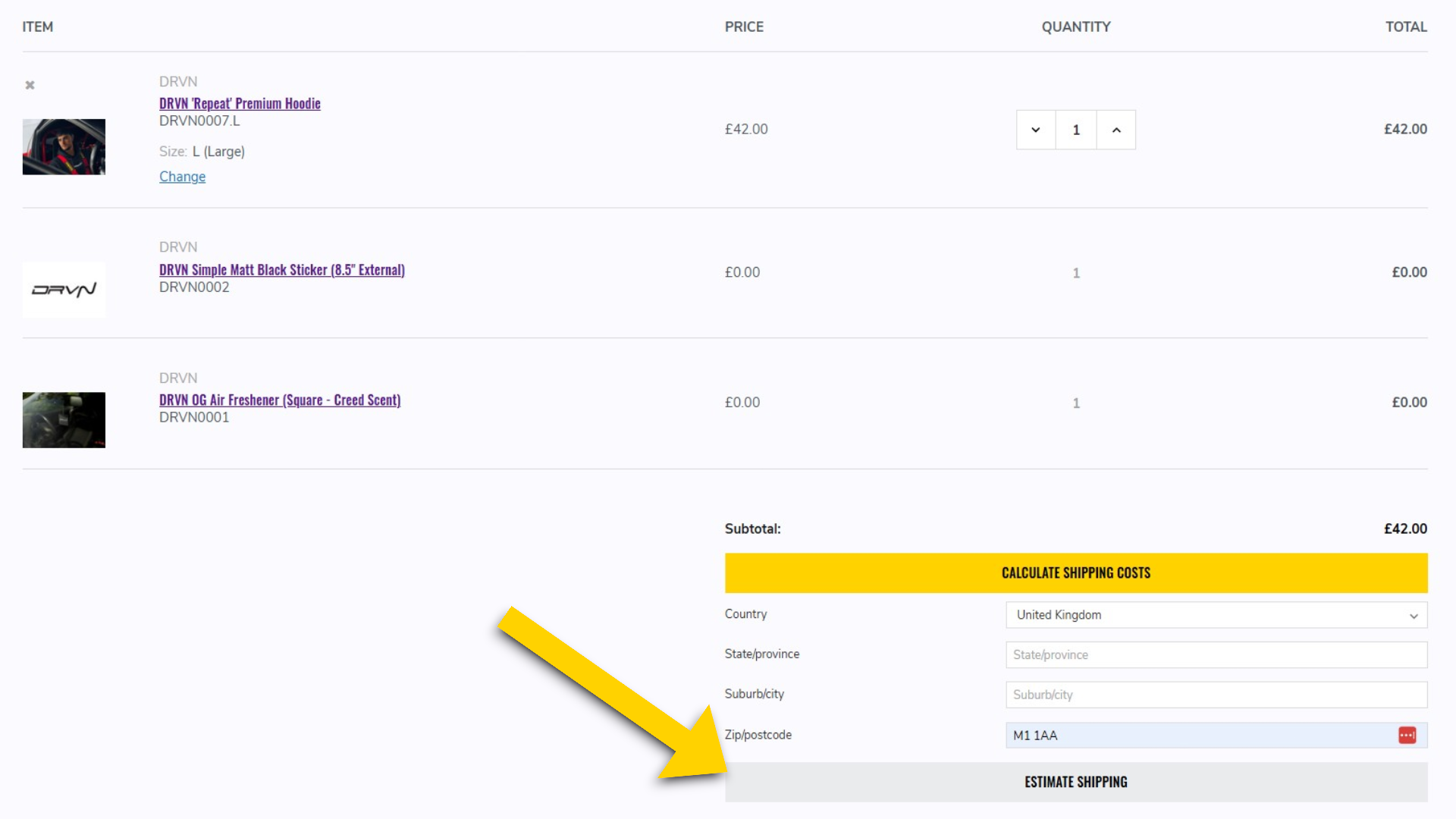Click the red password manager icon in postcode field
The width and height of the screenshot is (1456, 819).
pyautogui.click(x=1407, y=735)
